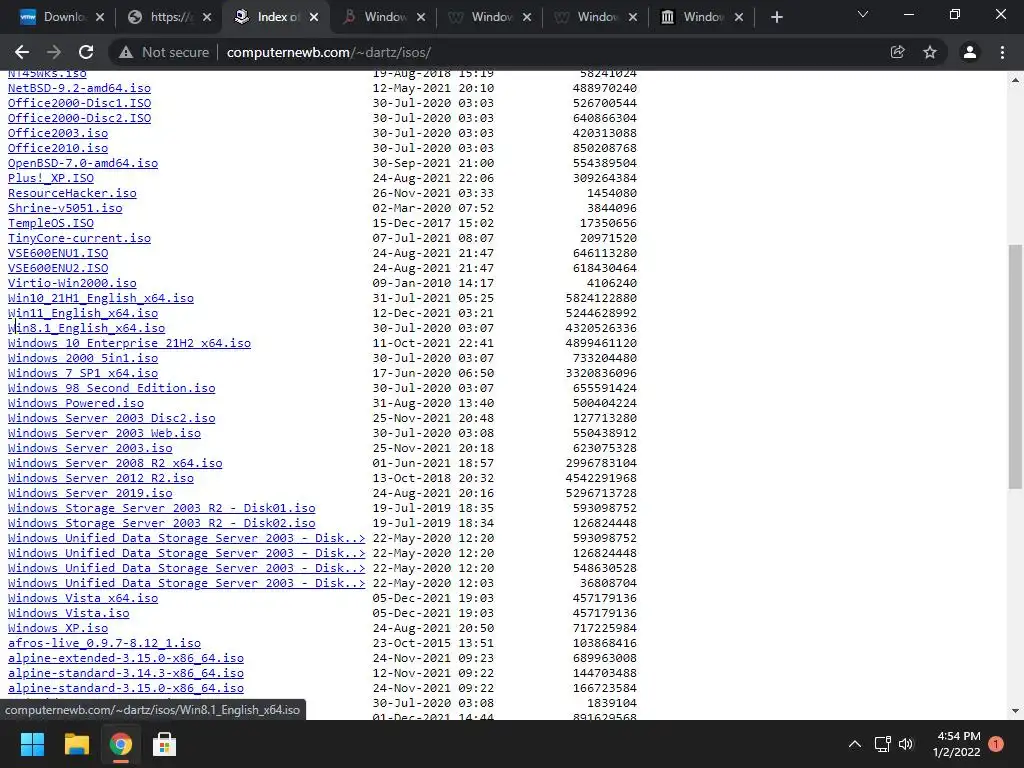
Task: Click the volume speaker tray icon
Action: [906, 744]
